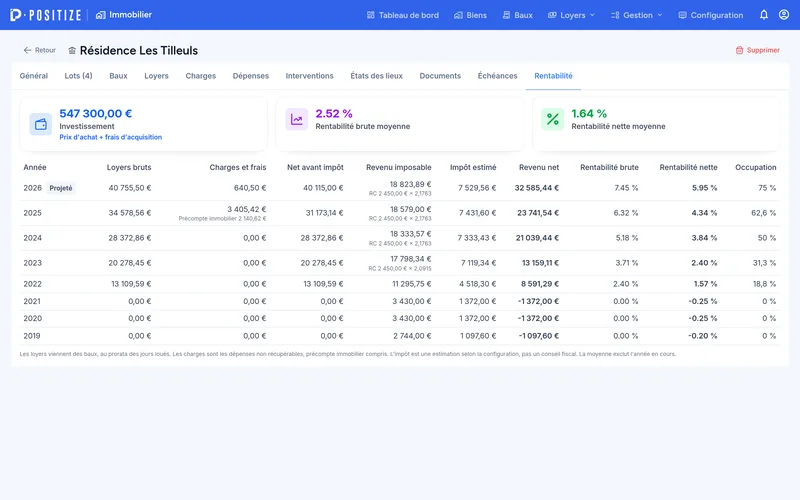Open the Immobilier module icon
The width and height of the screenshot is (800, 500).
[x=101, y=15]
